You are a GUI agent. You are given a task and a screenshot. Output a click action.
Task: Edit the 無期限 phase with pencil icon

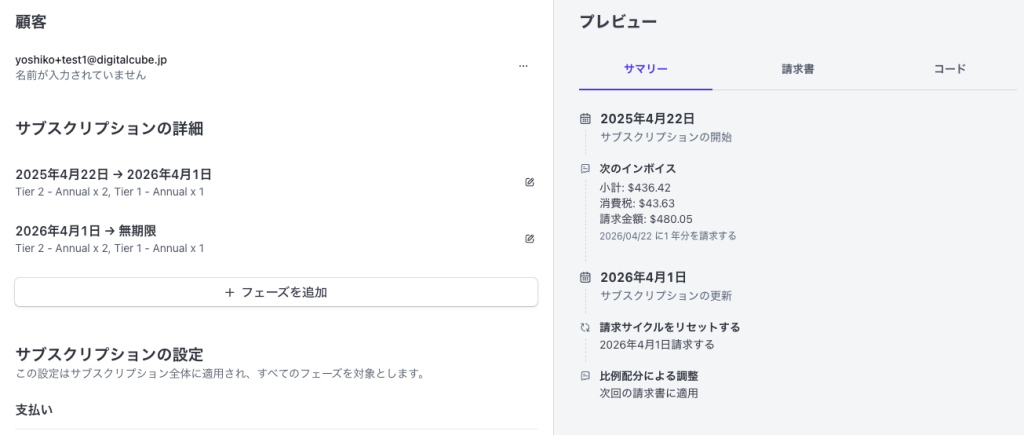click(530, 238)
